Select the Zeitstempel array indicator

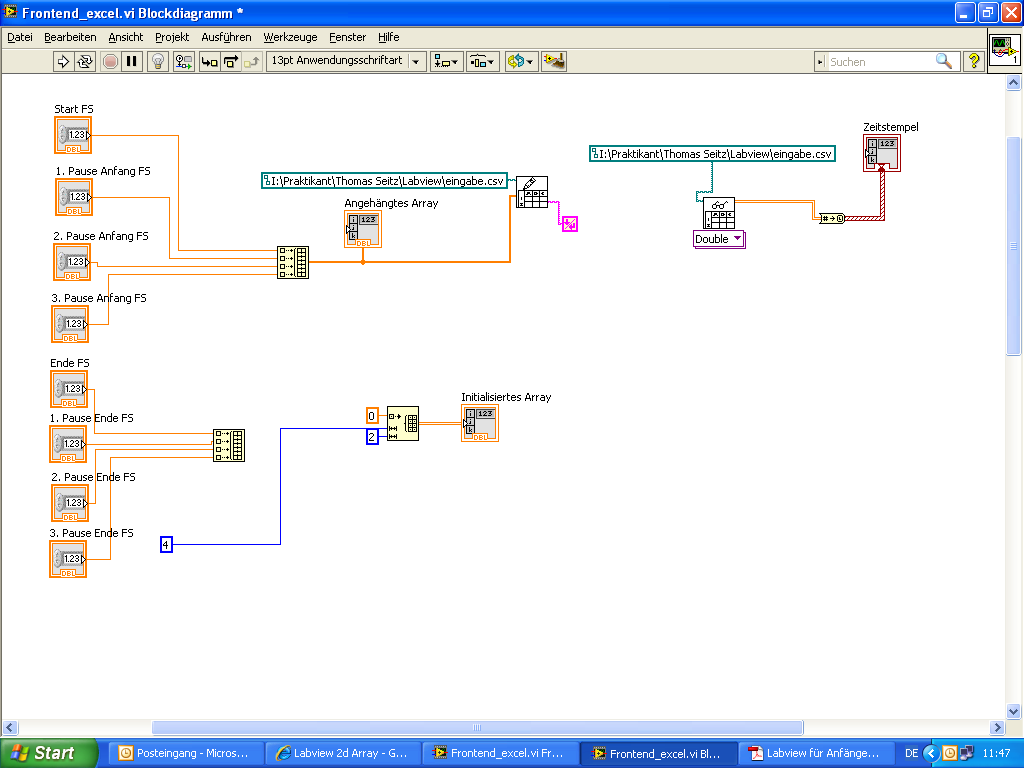882,153
